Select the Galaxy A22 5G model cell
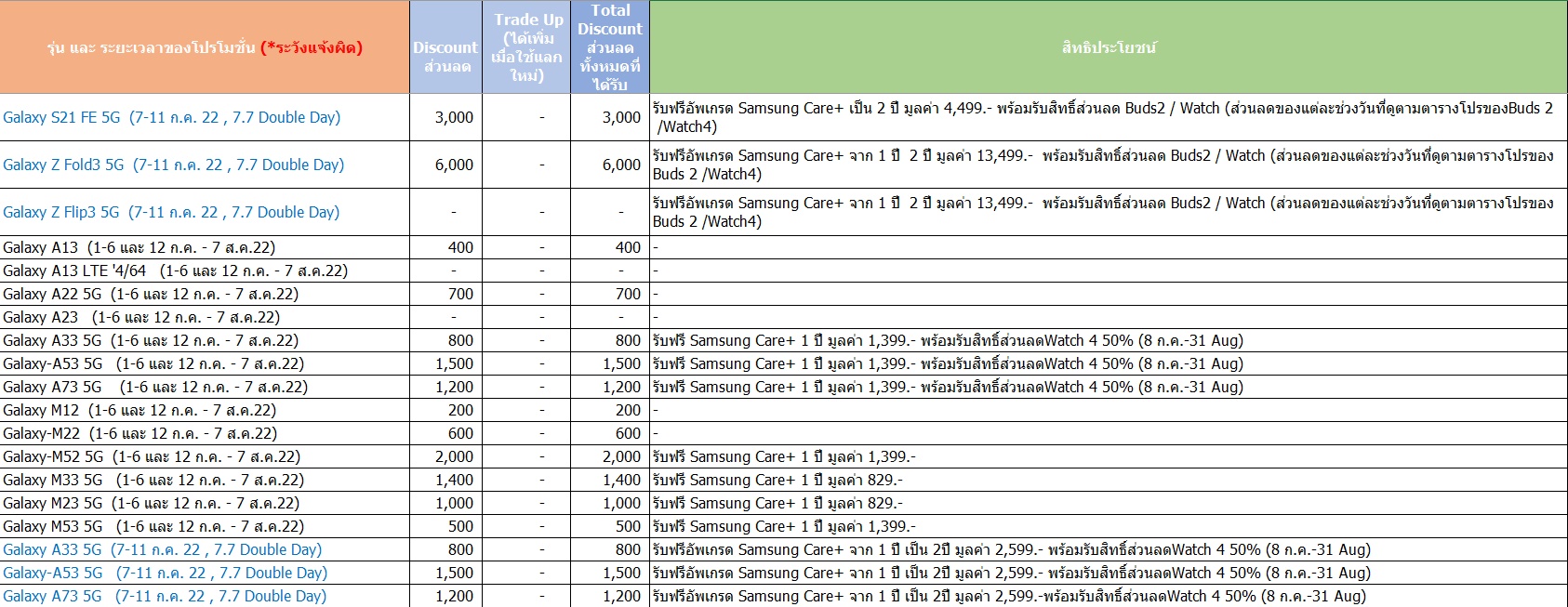The height and width of the screenshot is (607, 1568). pos(205,294)
